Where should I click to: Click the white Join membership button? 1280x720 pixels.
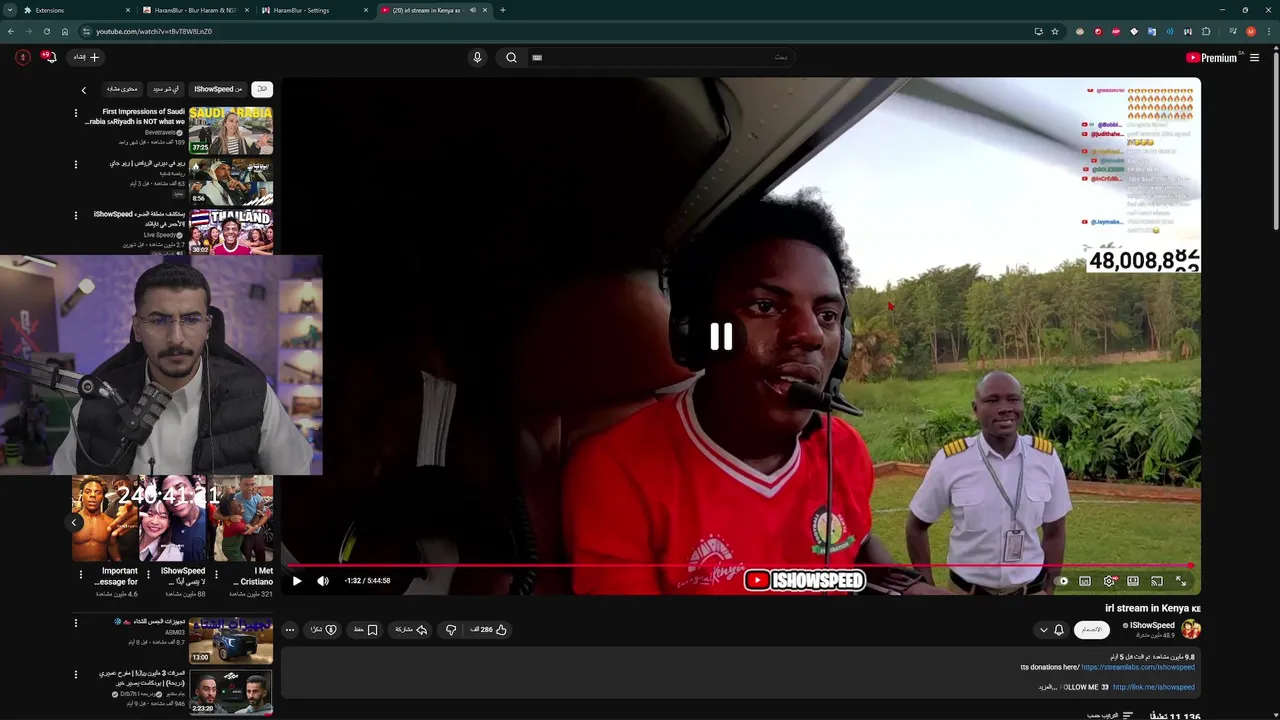point(1092,630)
